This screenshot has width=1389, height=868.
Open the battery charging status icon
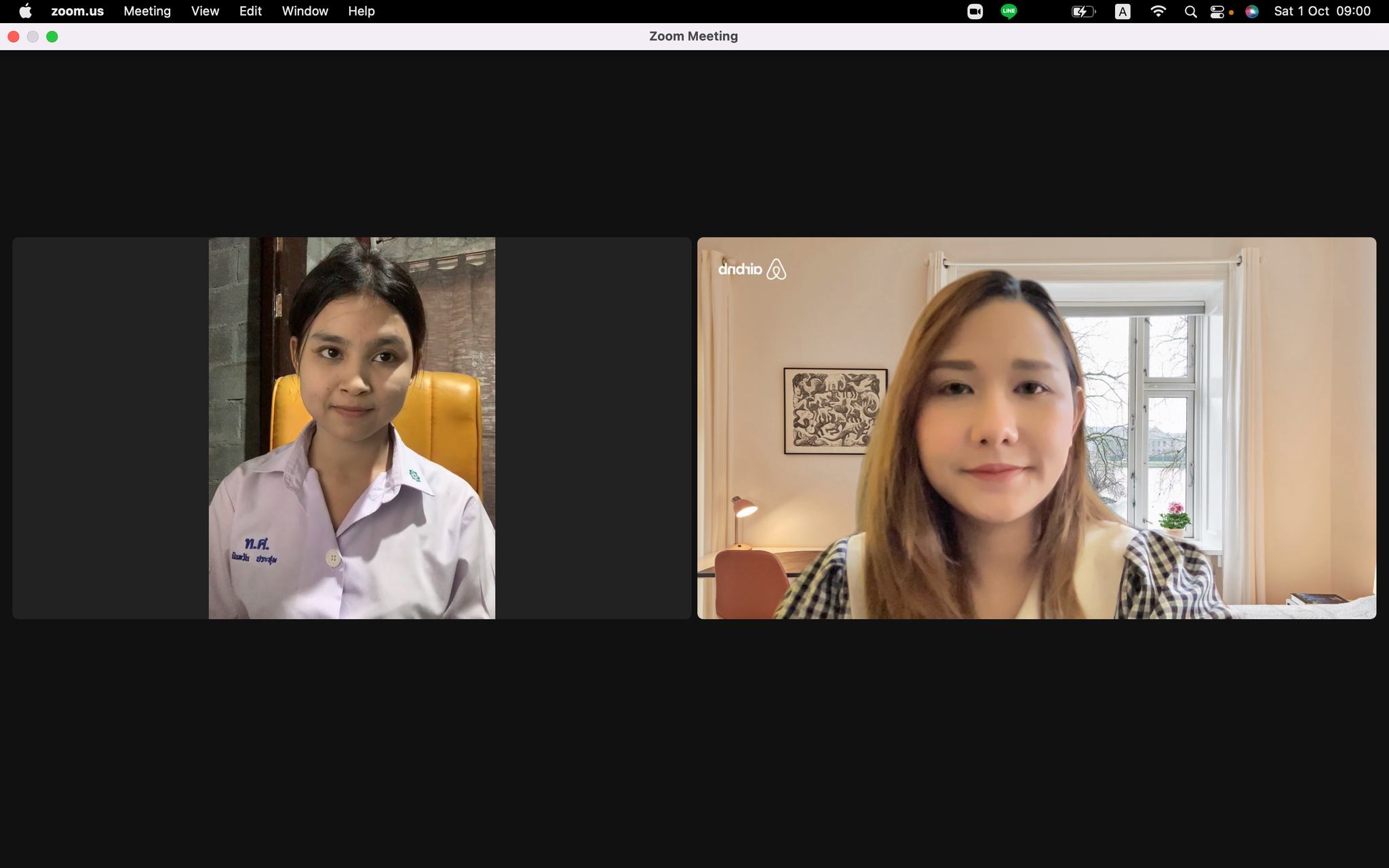[x=1082, y=12]
